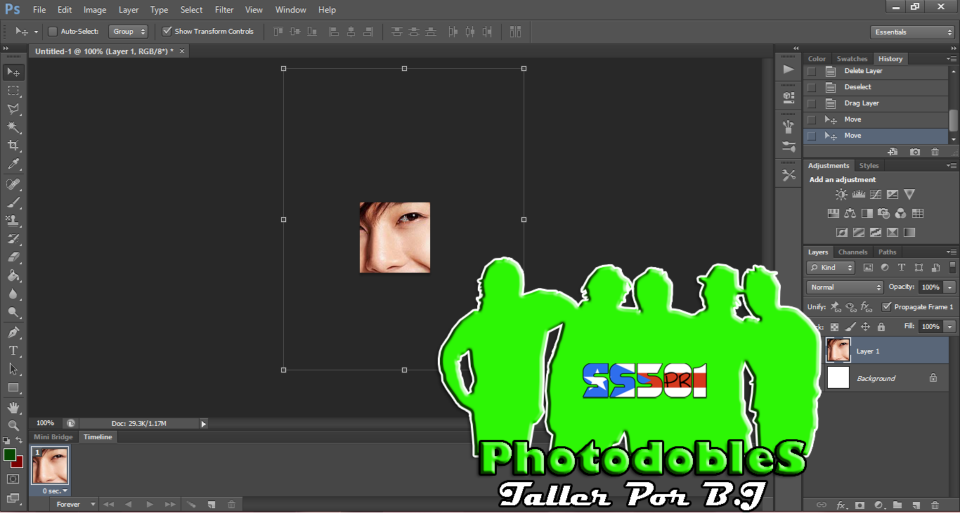The height and width of the screenshot is (513, 960).
Task: Open frame delay 0 sec. dropdown
Action: pos(55,491)
